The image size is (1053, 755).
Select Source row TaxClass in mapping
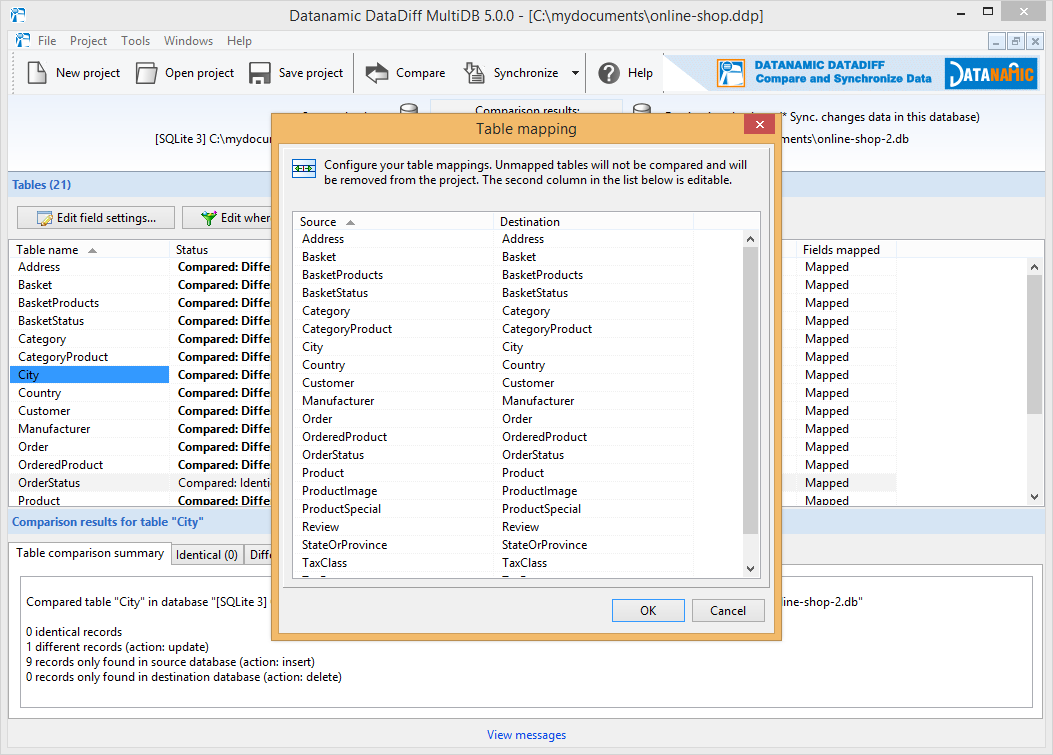coord(394,563)
